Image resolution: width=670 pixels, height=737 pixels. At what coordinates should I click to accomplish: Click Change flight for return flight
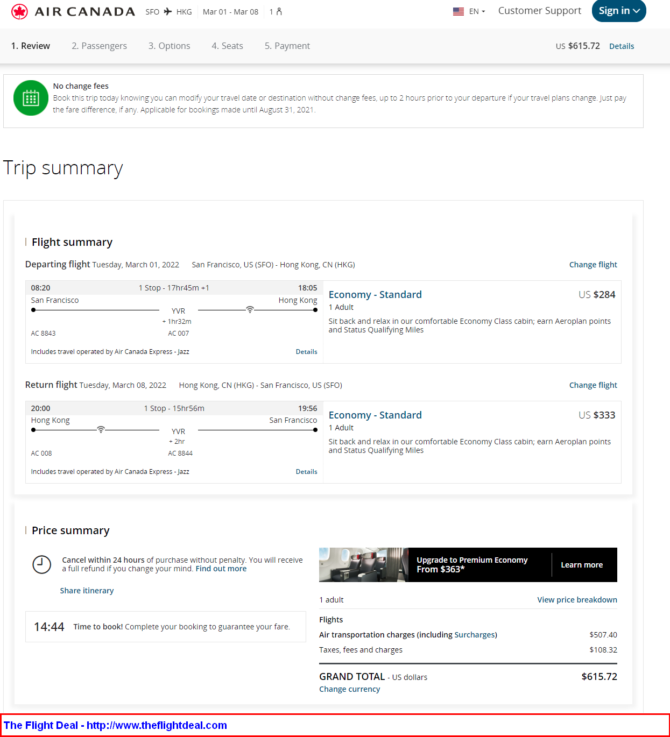tap(593, 385)
